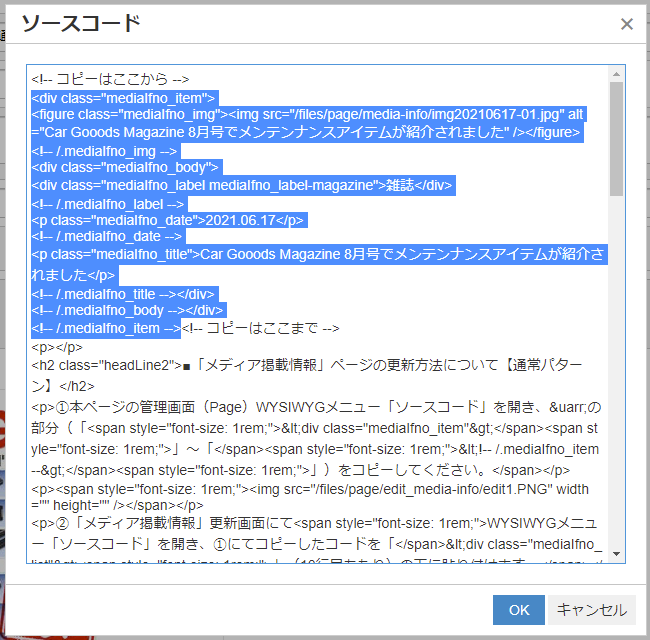Image resolution: width=650 pixels, height=640 pixels.
Task: Click the /.medialfno_date comment line
Action: pyautogui.click(x=106, y=238)
